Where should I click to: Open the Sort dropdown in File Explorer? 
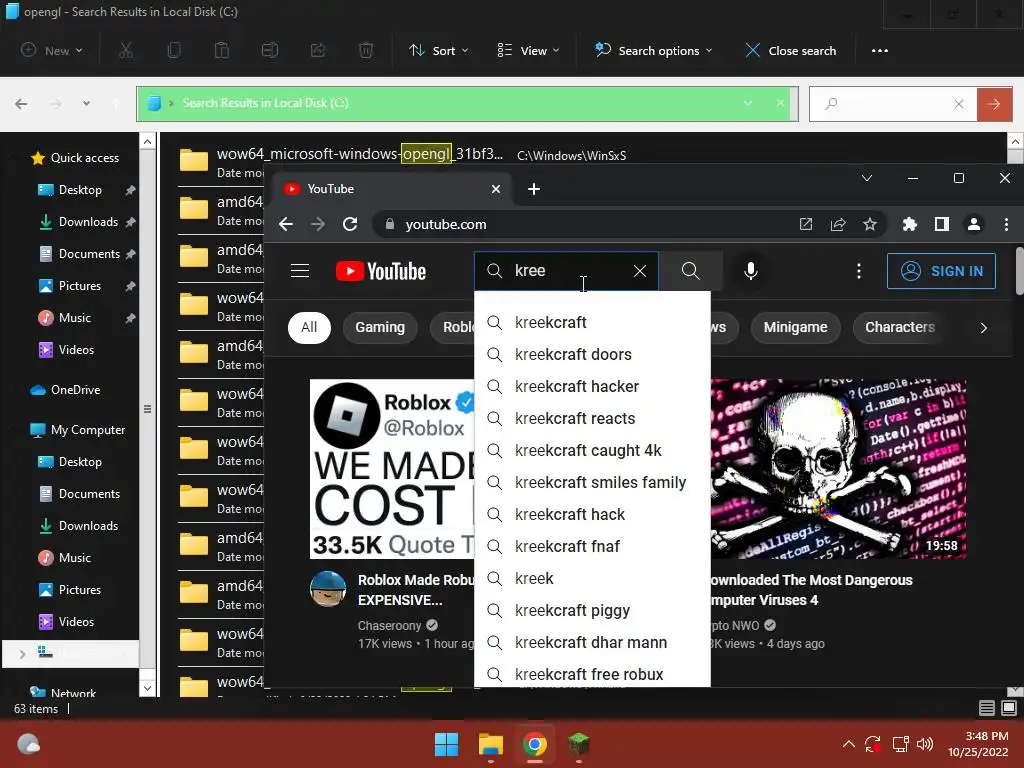click(x=439, y=50)
